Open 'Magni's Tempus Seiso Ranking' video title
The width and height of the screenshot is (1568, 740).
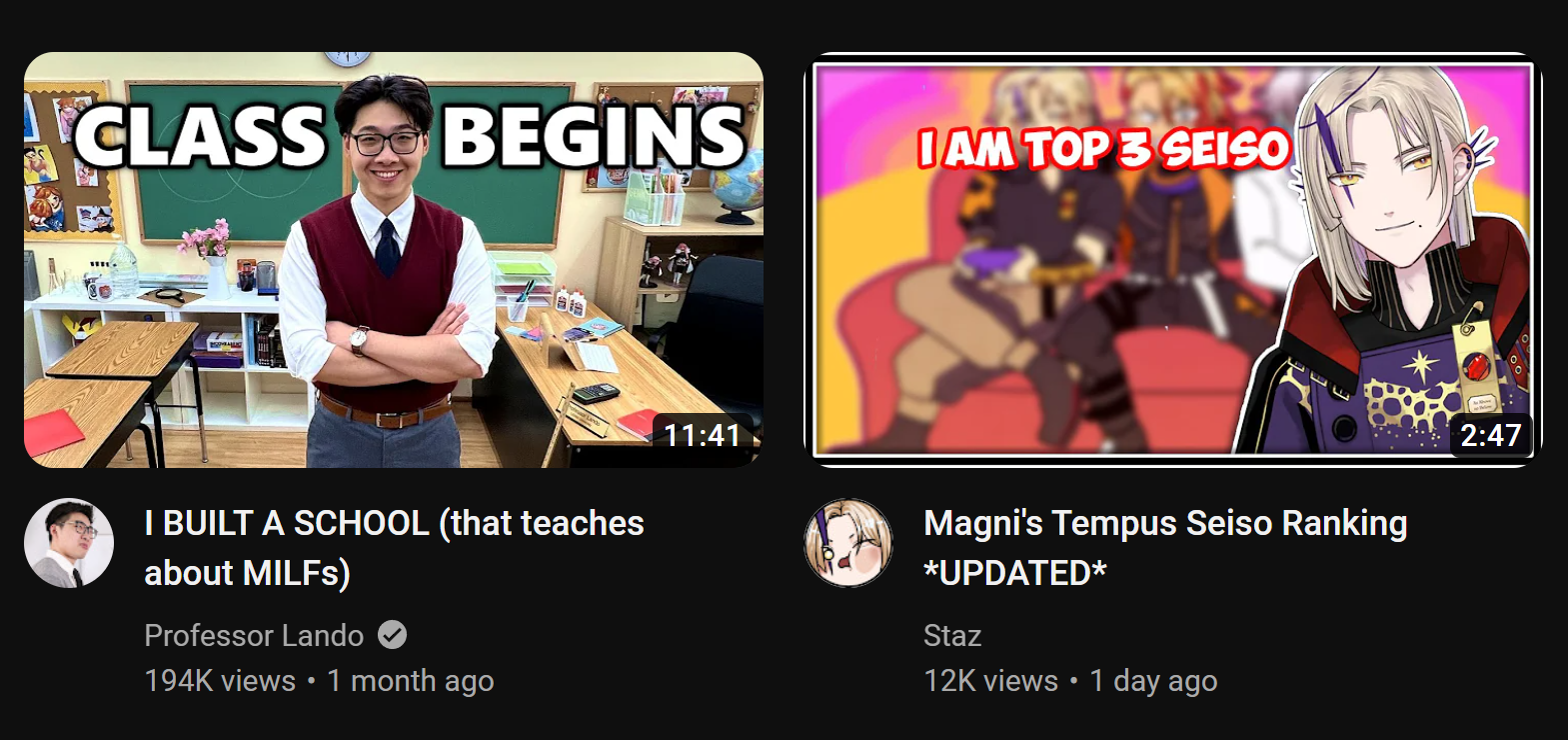(1165, 547)
